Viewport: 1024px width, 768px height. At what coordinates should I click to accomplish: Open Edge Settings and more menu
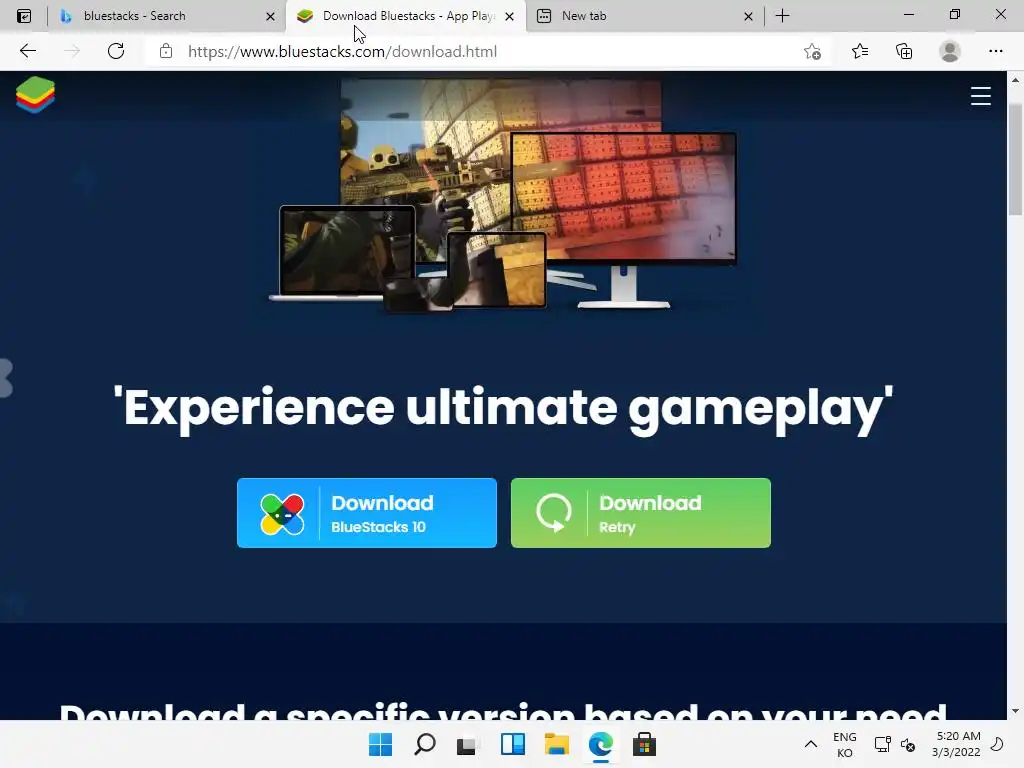pos(995,51)
